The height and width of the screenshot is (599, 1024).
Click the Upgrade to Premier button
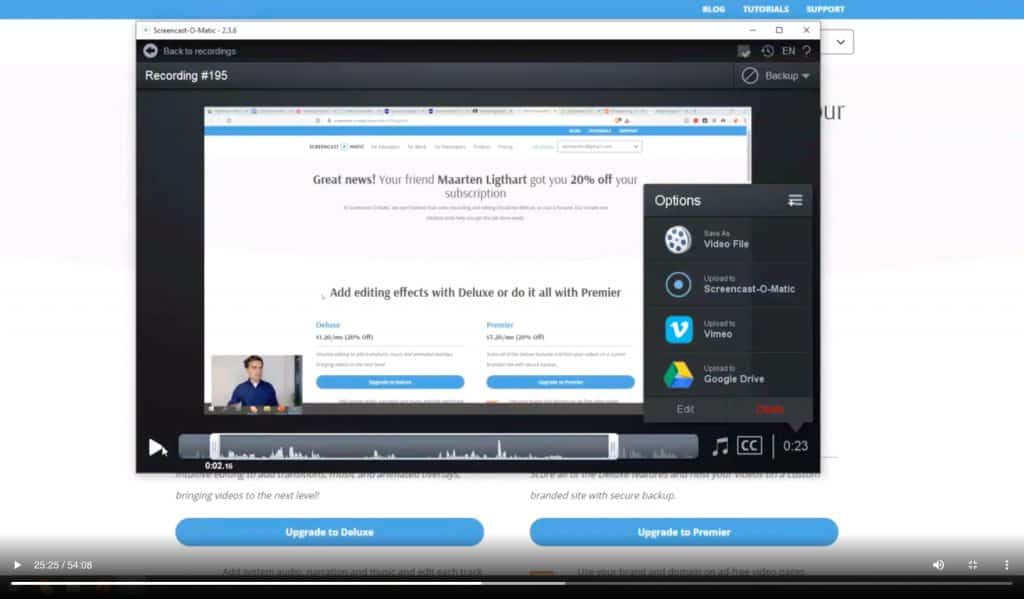pyautogui.click(x=684, y=532)
